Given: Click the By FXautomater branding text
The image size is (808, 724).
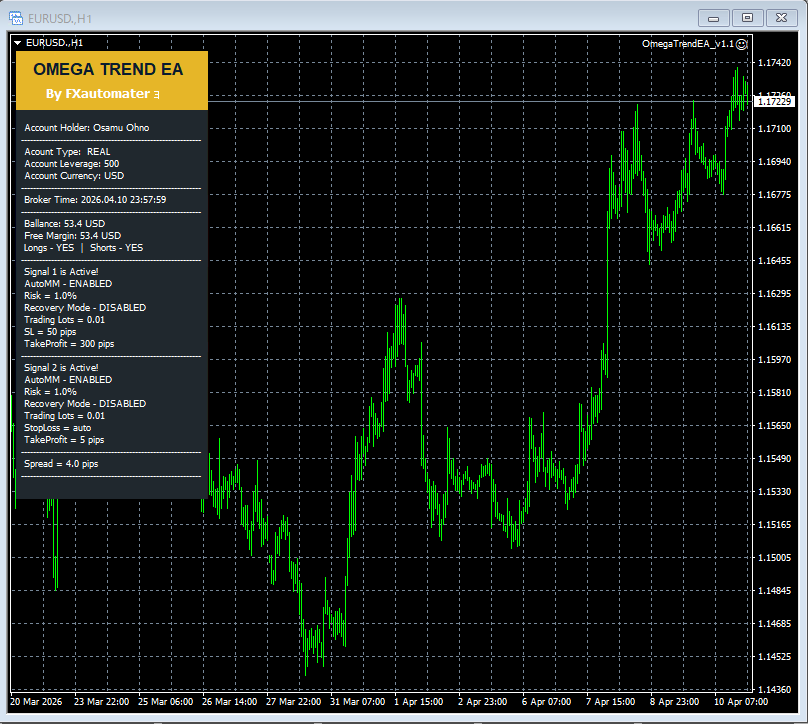Looking at the screenshot, I should [96, 94].
